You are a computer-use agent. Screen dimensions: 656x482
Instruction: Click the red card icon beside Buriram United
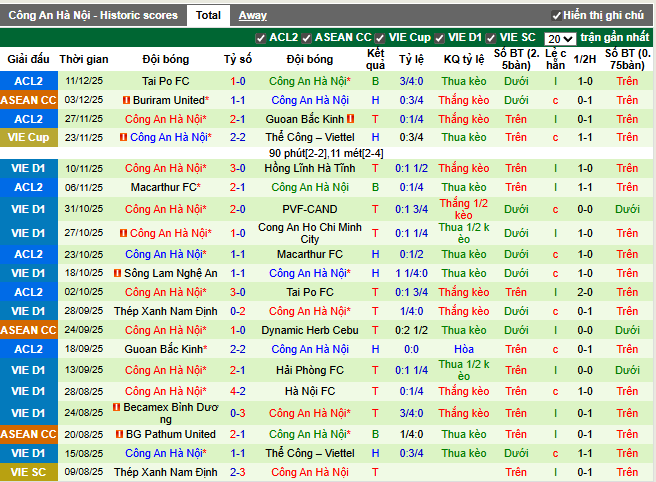coord(126,100)
